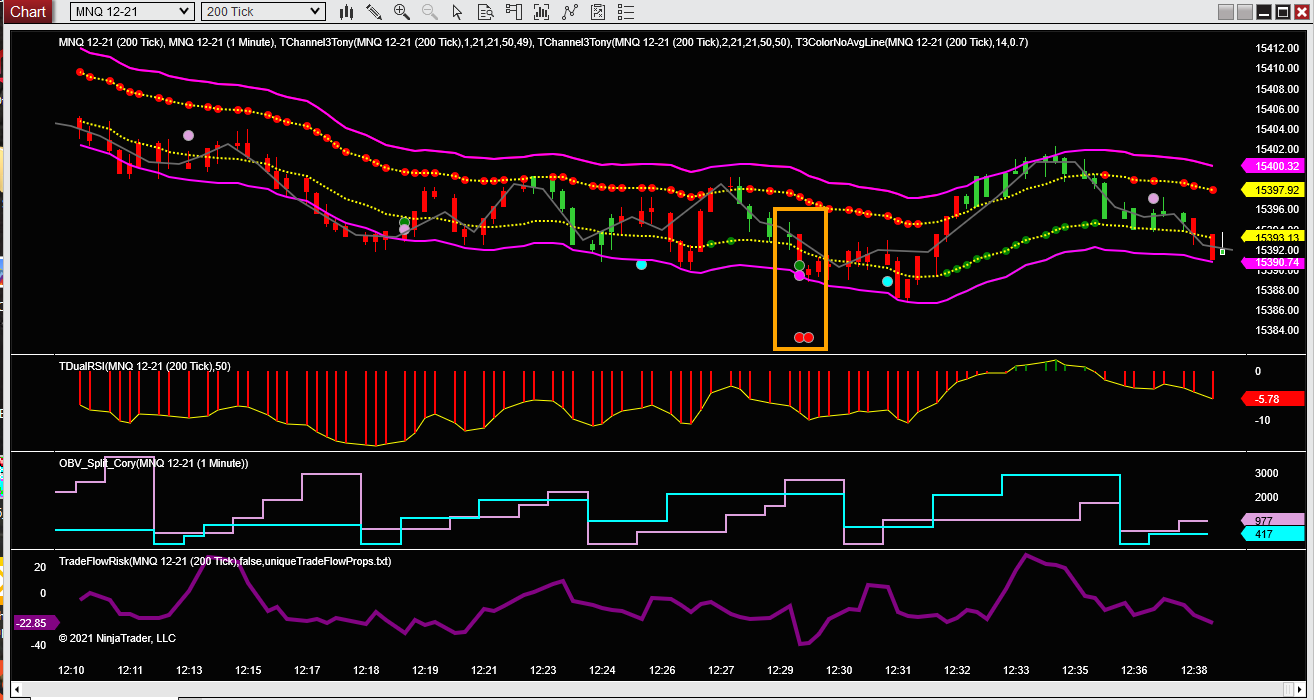
Task: Open the Indicators icon
Action: pos(542,12)
